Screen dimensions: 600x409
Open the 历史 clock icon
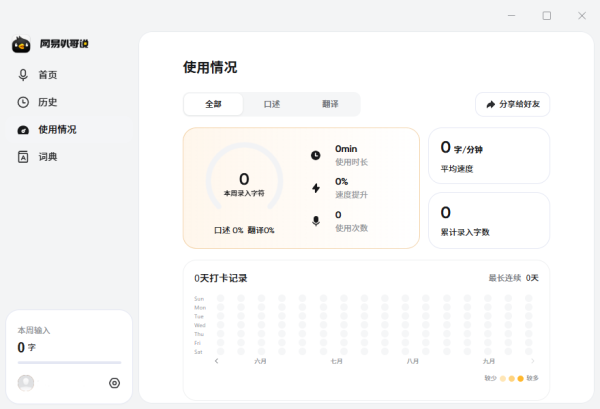[23, 102]
